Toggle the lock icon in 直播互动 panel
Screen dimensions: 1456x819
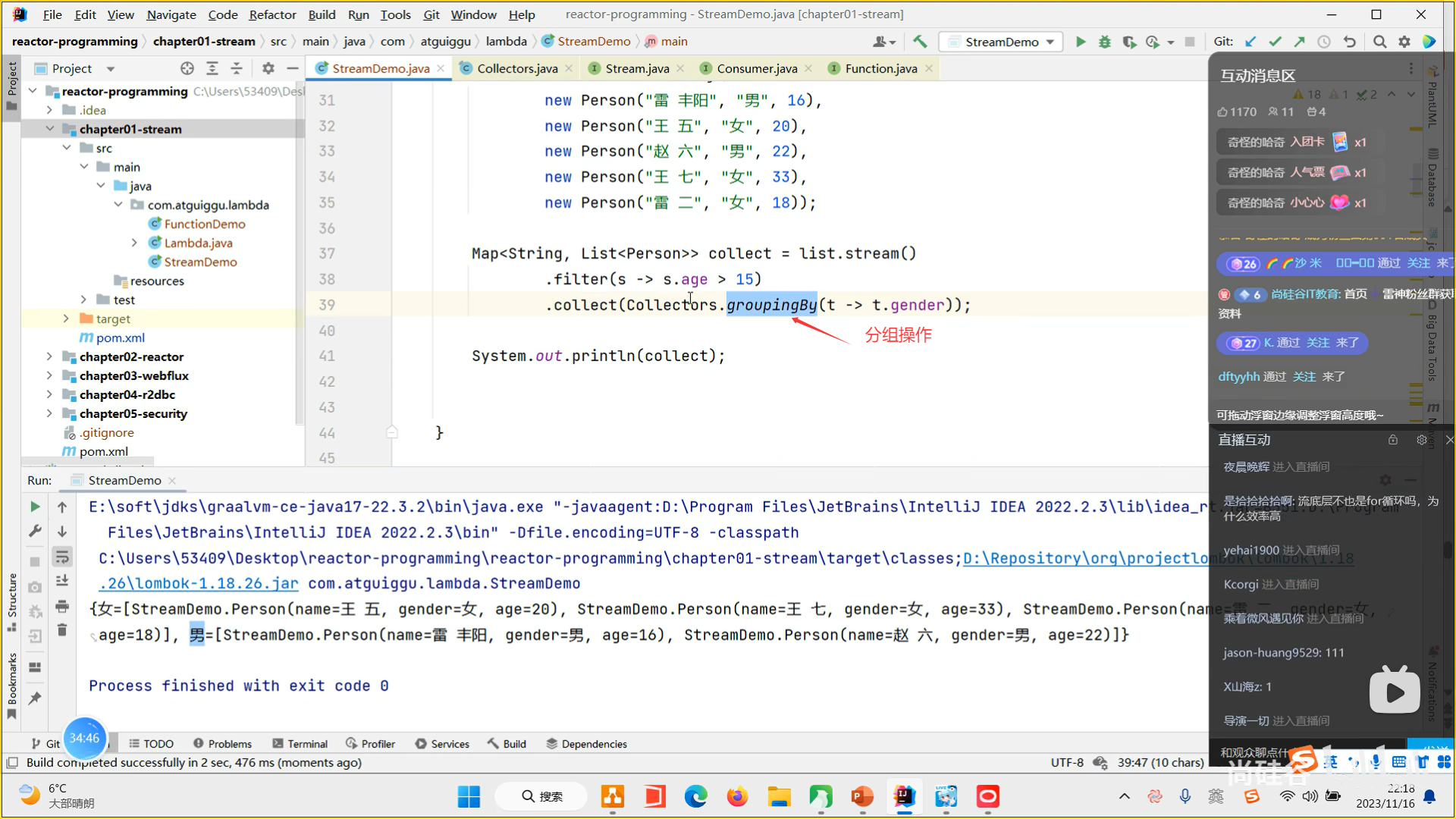(1393, 440)
